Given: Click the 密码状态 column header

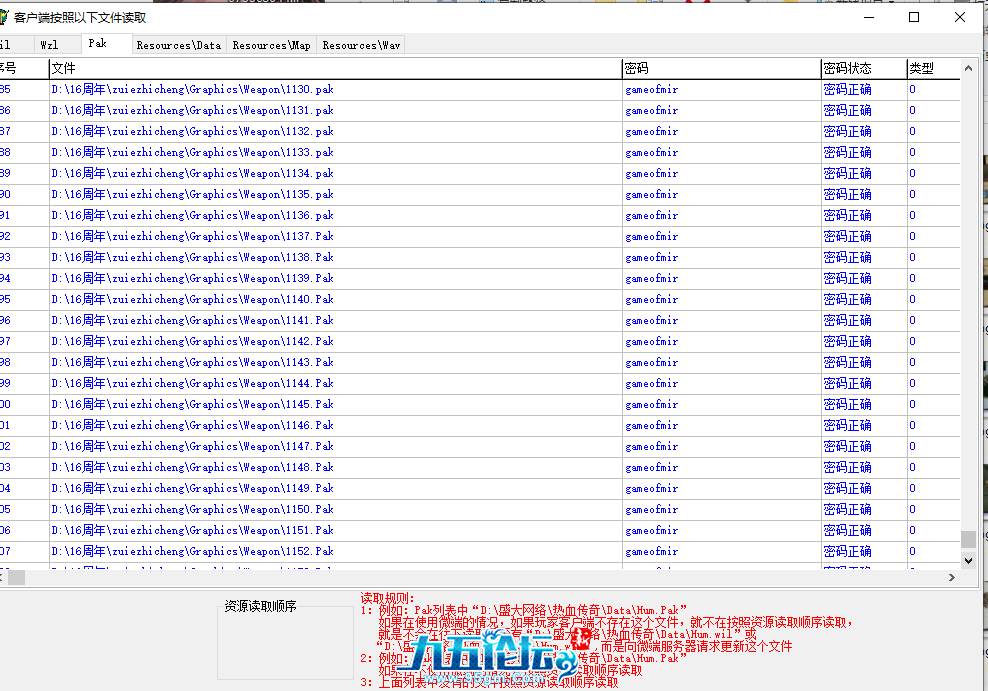Looking at the screenshot, I should coord(860,68).
